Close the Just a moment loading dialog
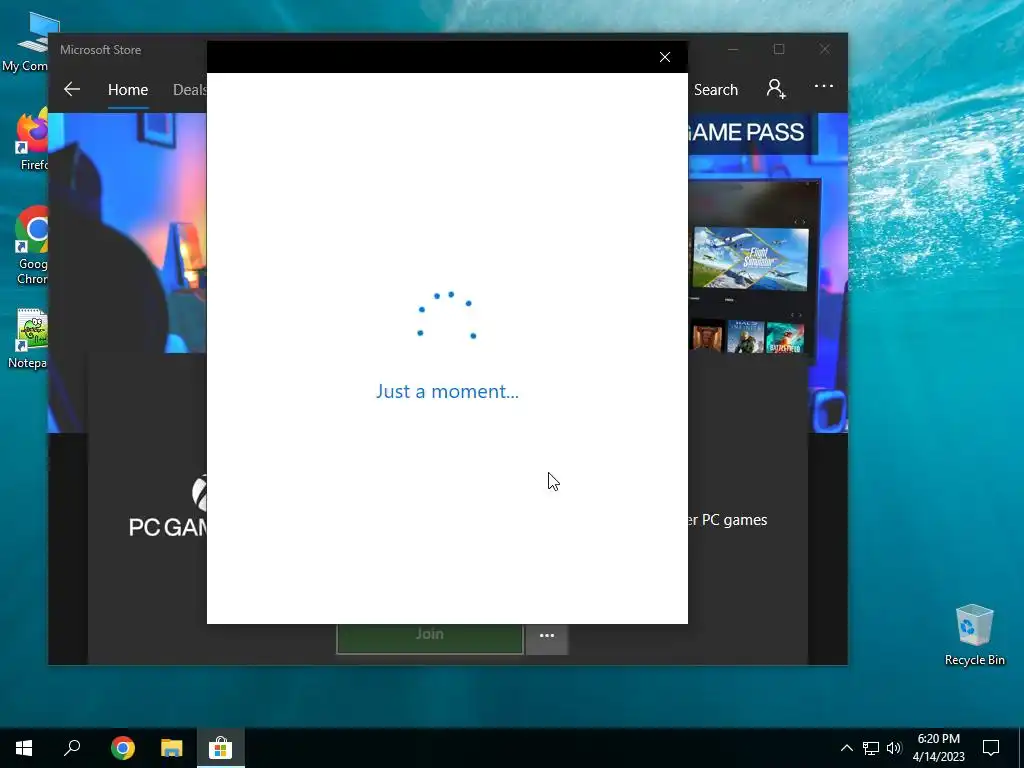1024x768 pixels. pos(665,57)
